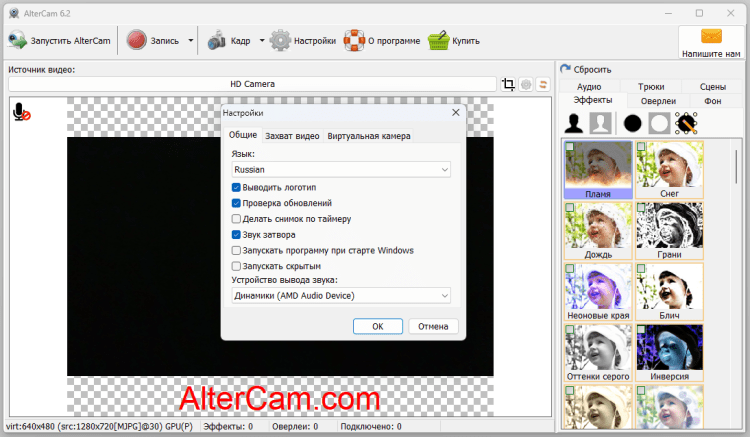Enable Запускать программу при старте Windows
Screen dimensions: 750x437
(x=236, y=251)
